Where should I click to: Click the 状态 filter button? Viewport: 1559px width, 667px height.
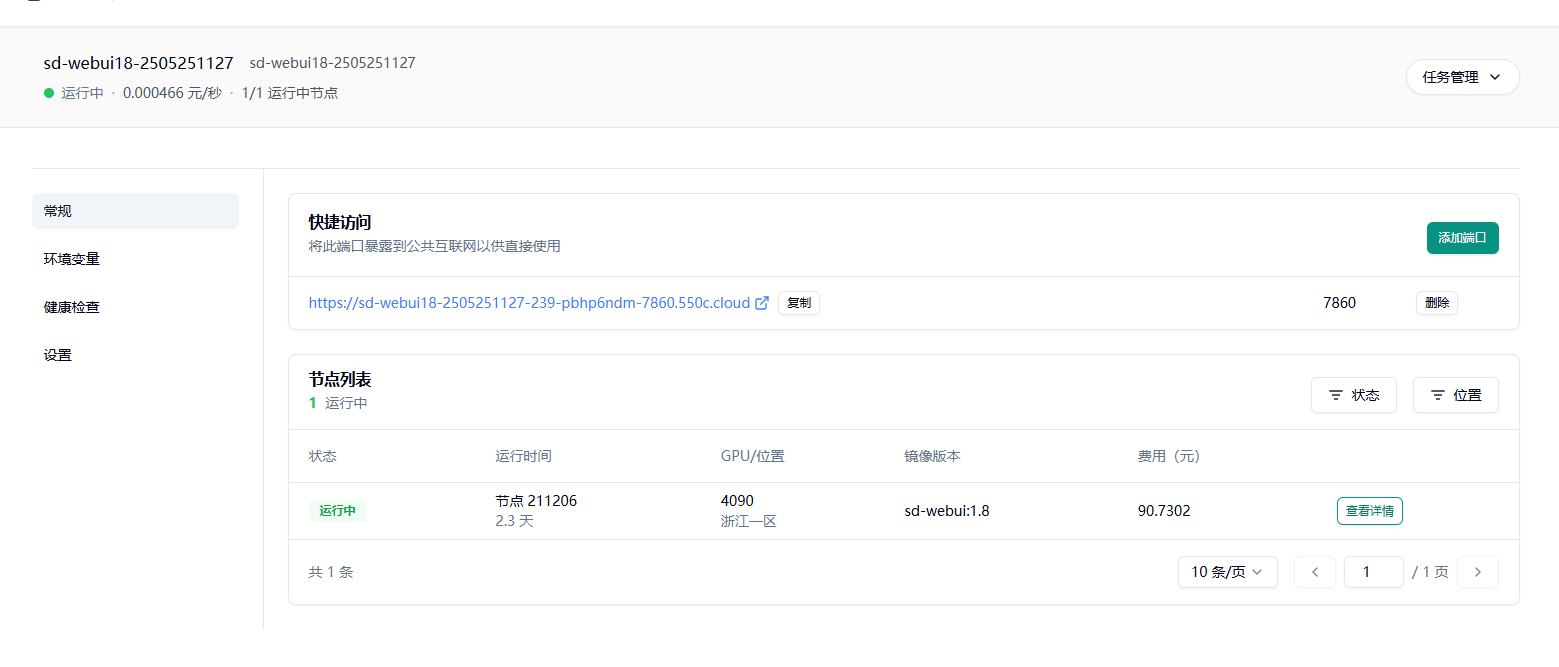tap(1353, 395)
